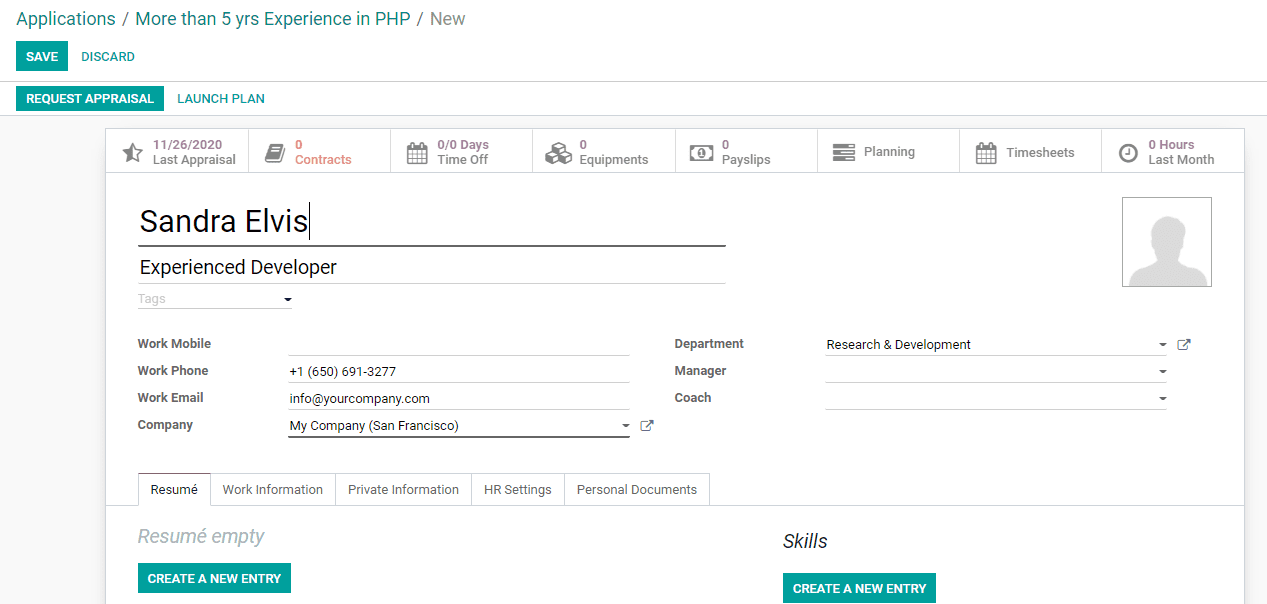This screenshot has height=604, width=1267.
Task: Open Company external link icon
Action: tap(647, 425)
